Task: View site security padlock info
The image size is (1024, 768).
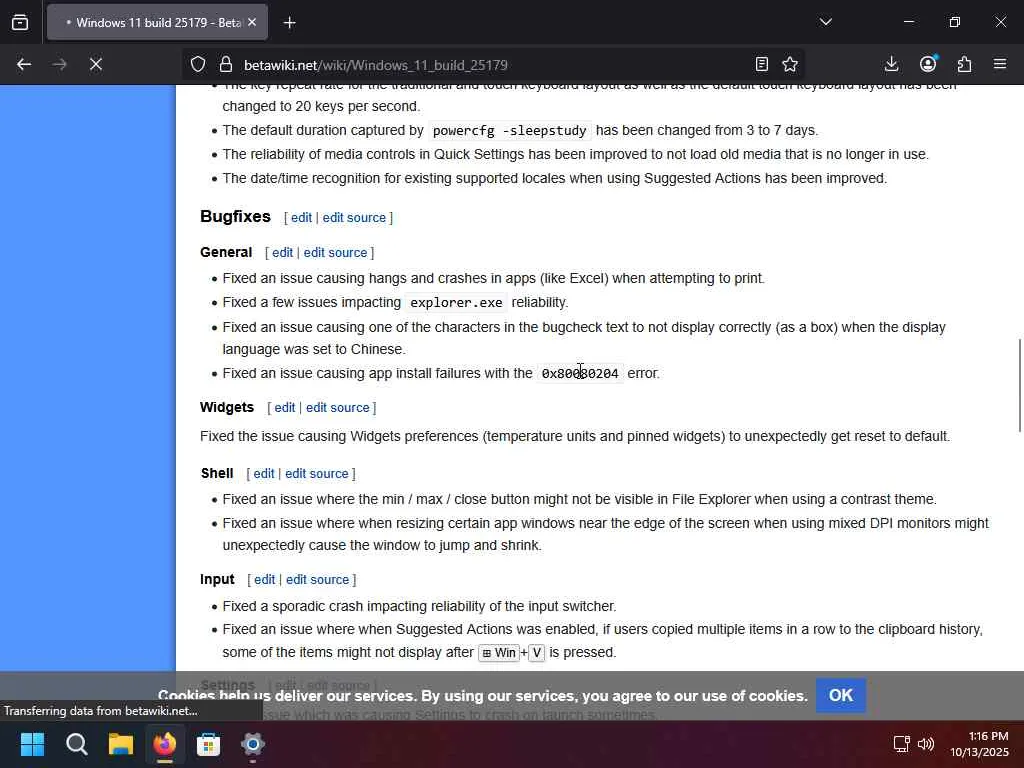Action: (x=225, y=64)
